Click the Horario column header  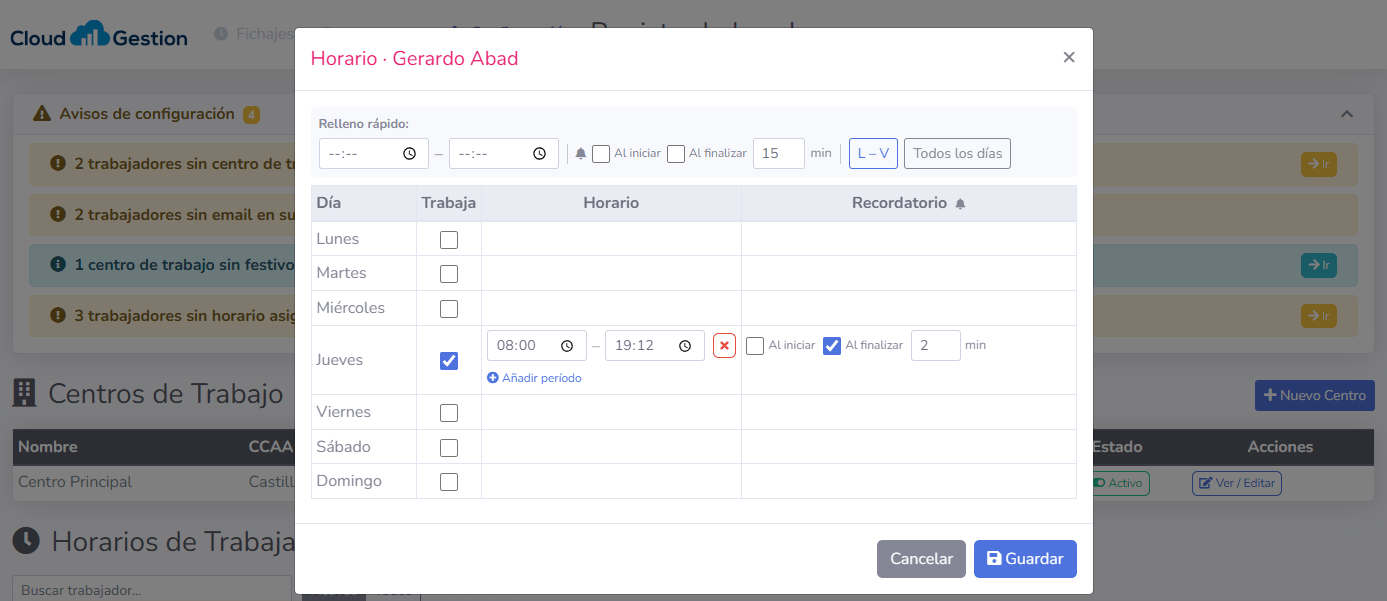click(x=611, y=203)
